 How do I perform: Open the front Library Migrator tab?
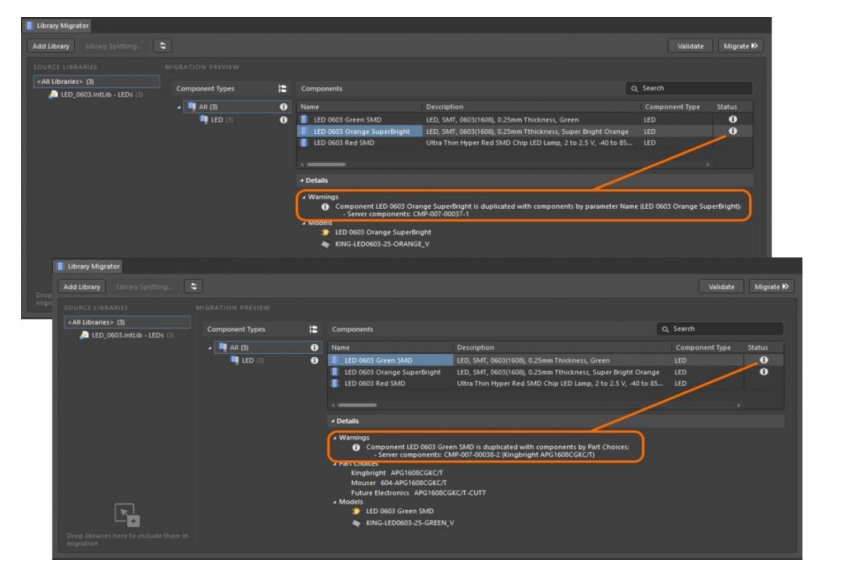[x=88, y=266]
